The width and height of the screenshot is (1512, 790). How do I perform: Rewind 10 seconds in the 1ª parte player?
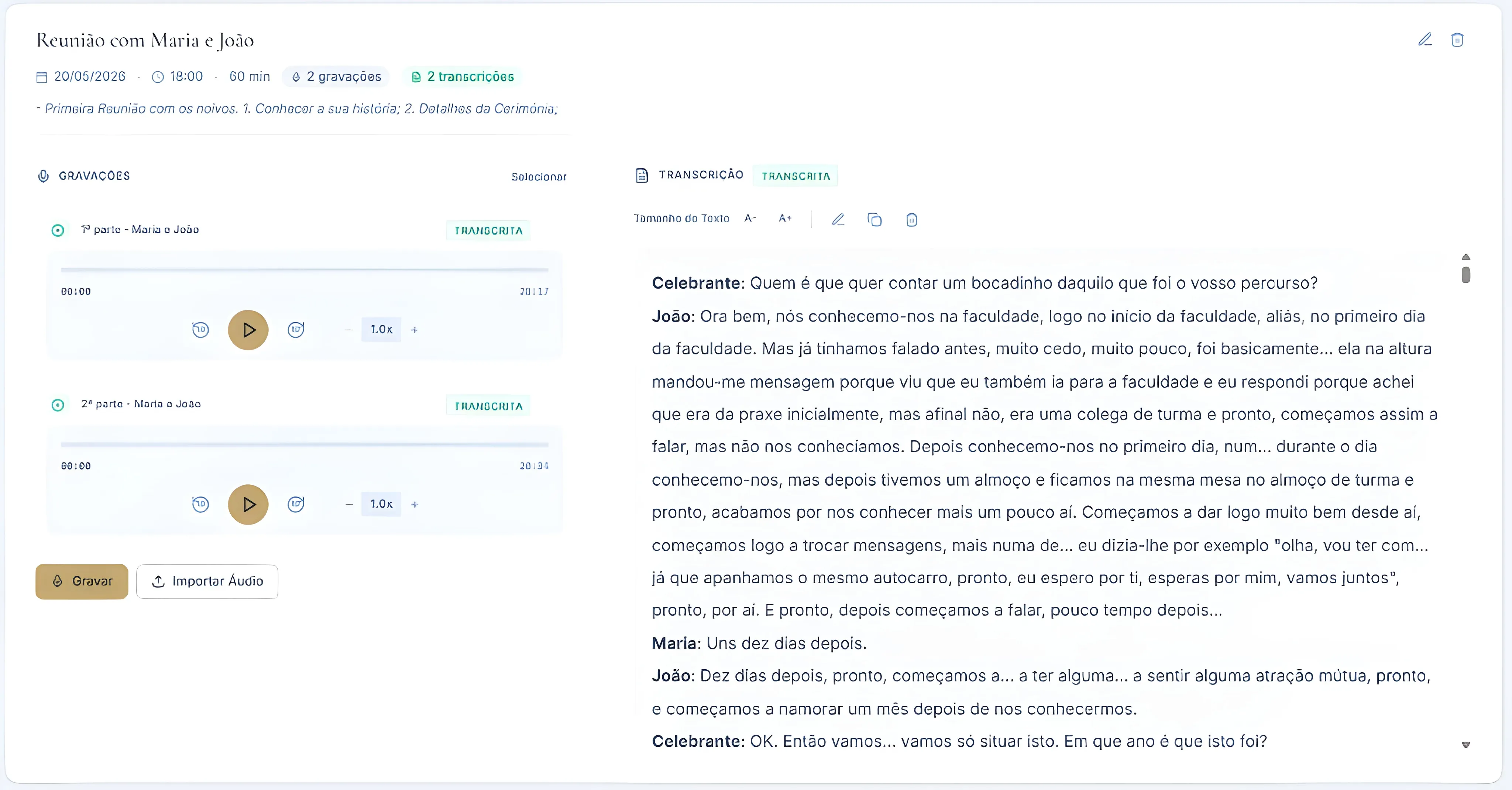pyautogui.click(x=201, y=330)
